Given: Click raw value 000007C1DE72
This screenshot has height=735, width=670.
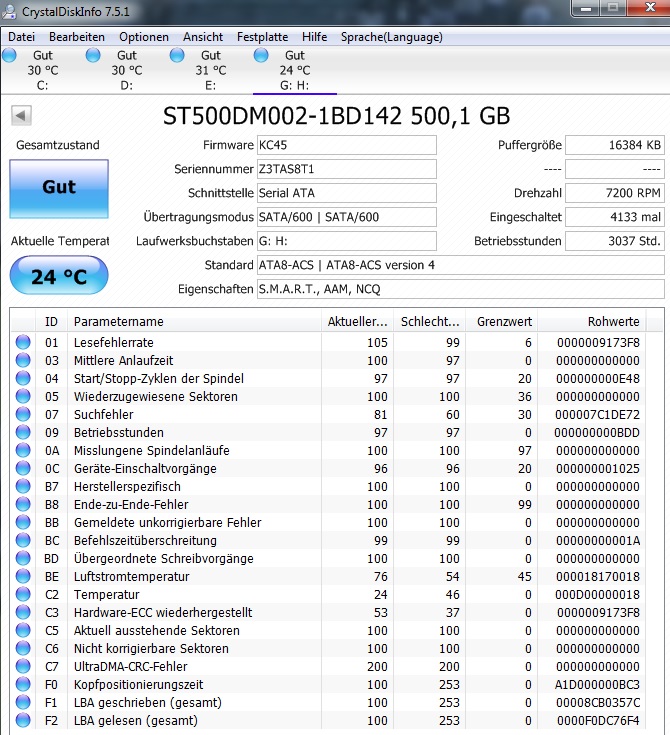Looking at the screenshot, I should coord(597,414).
